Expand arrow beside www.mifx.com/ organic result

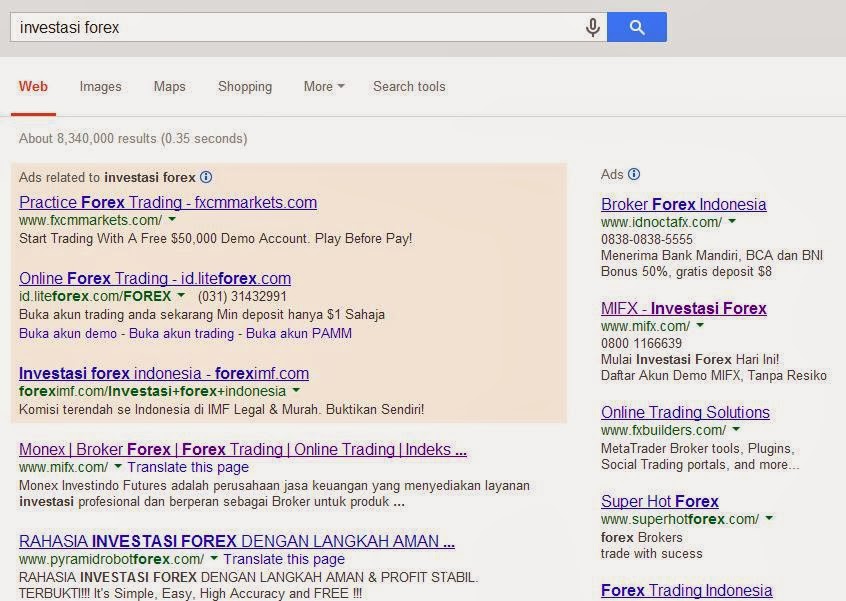[118, 467]
